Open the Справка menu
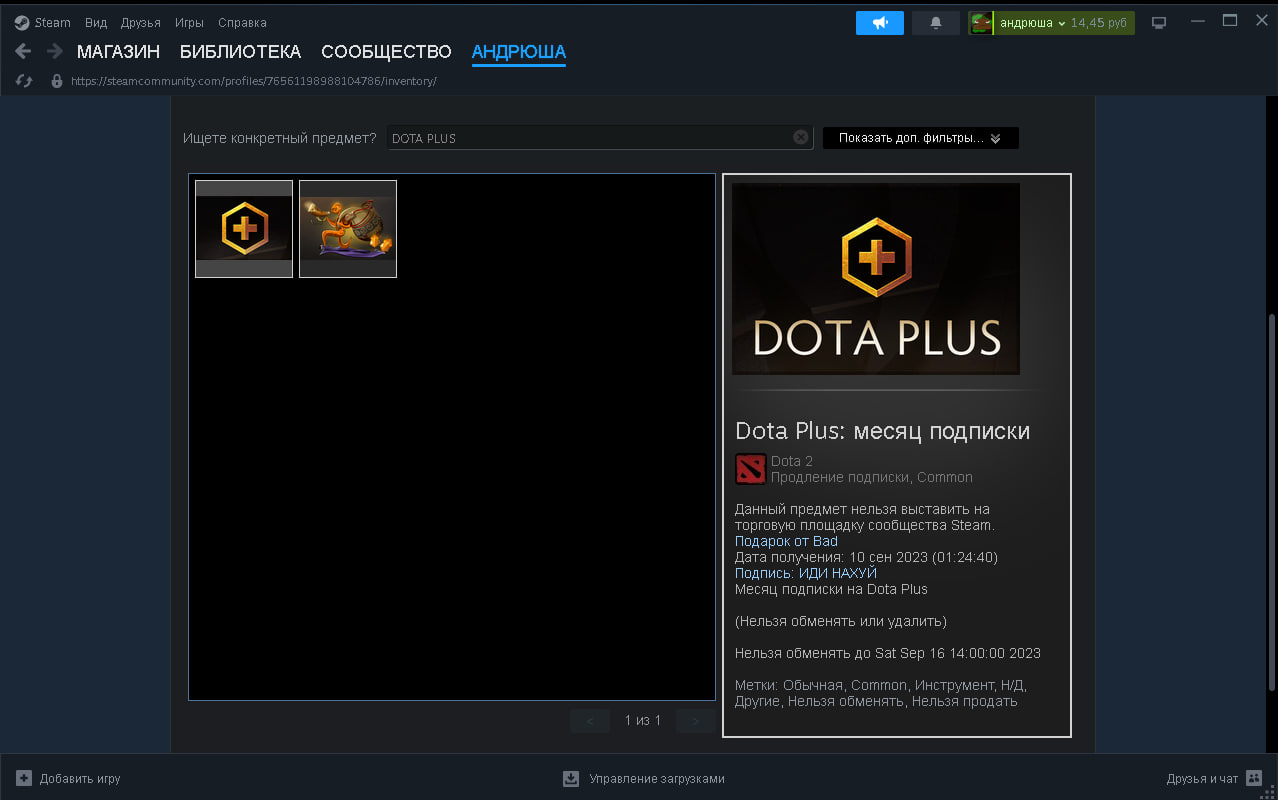The height and width of the screenshot is (800, 1278). (241, 22)
